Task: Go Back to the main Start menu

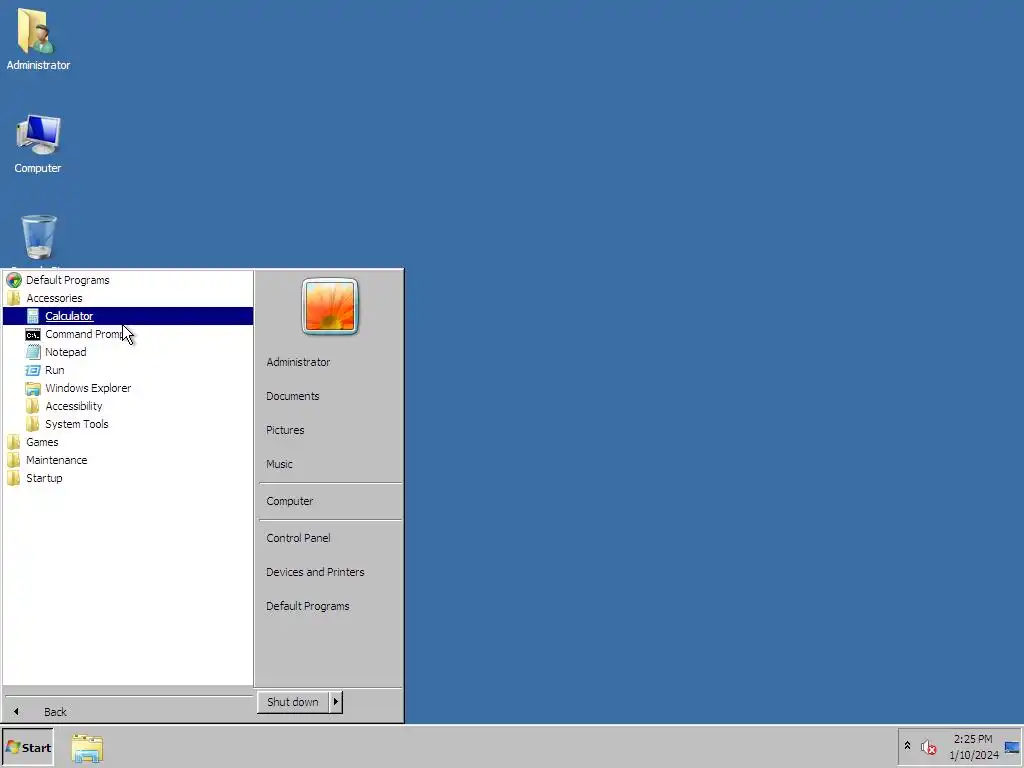Action: (55, 712)
